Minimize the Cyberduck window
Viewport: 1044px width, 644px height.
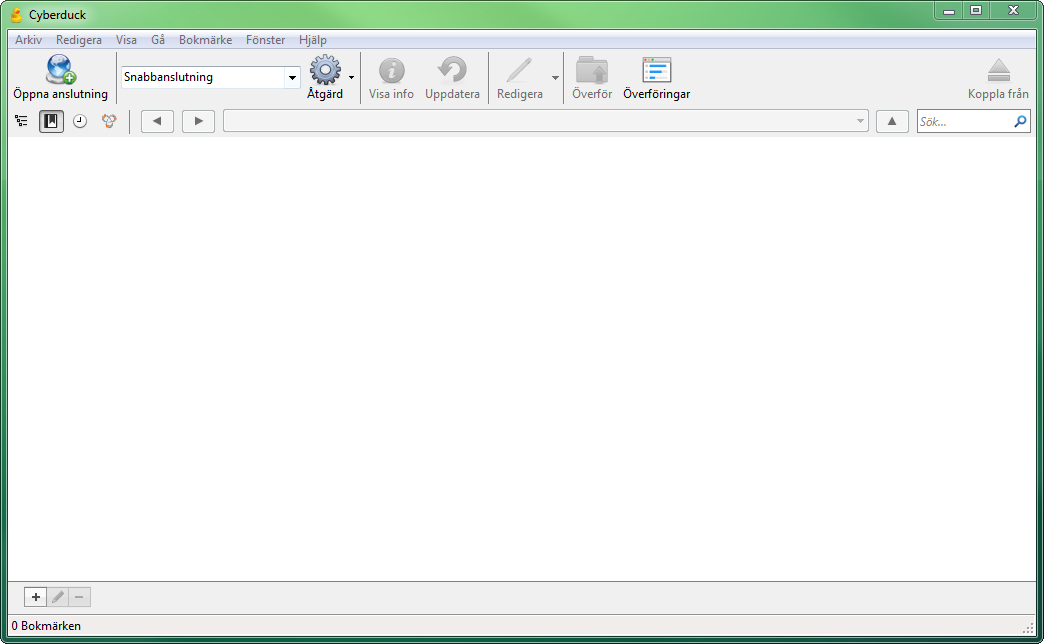949,11
